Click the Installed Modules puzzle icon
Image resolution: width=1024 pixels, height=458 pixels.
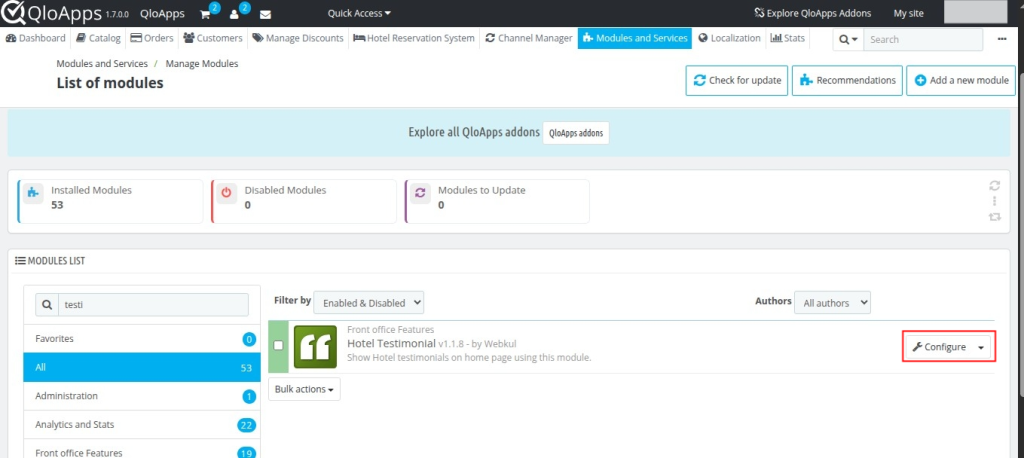click(x=34, y=193)
